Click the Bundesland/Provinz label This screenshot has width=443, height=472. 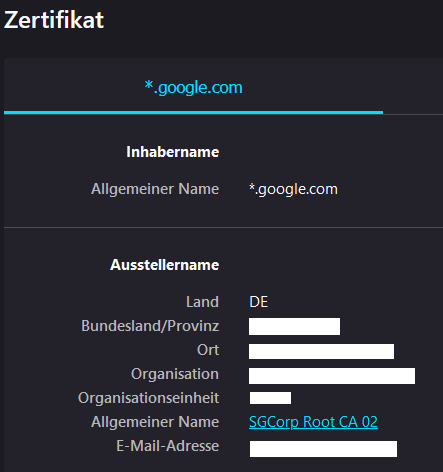[150, 326]
